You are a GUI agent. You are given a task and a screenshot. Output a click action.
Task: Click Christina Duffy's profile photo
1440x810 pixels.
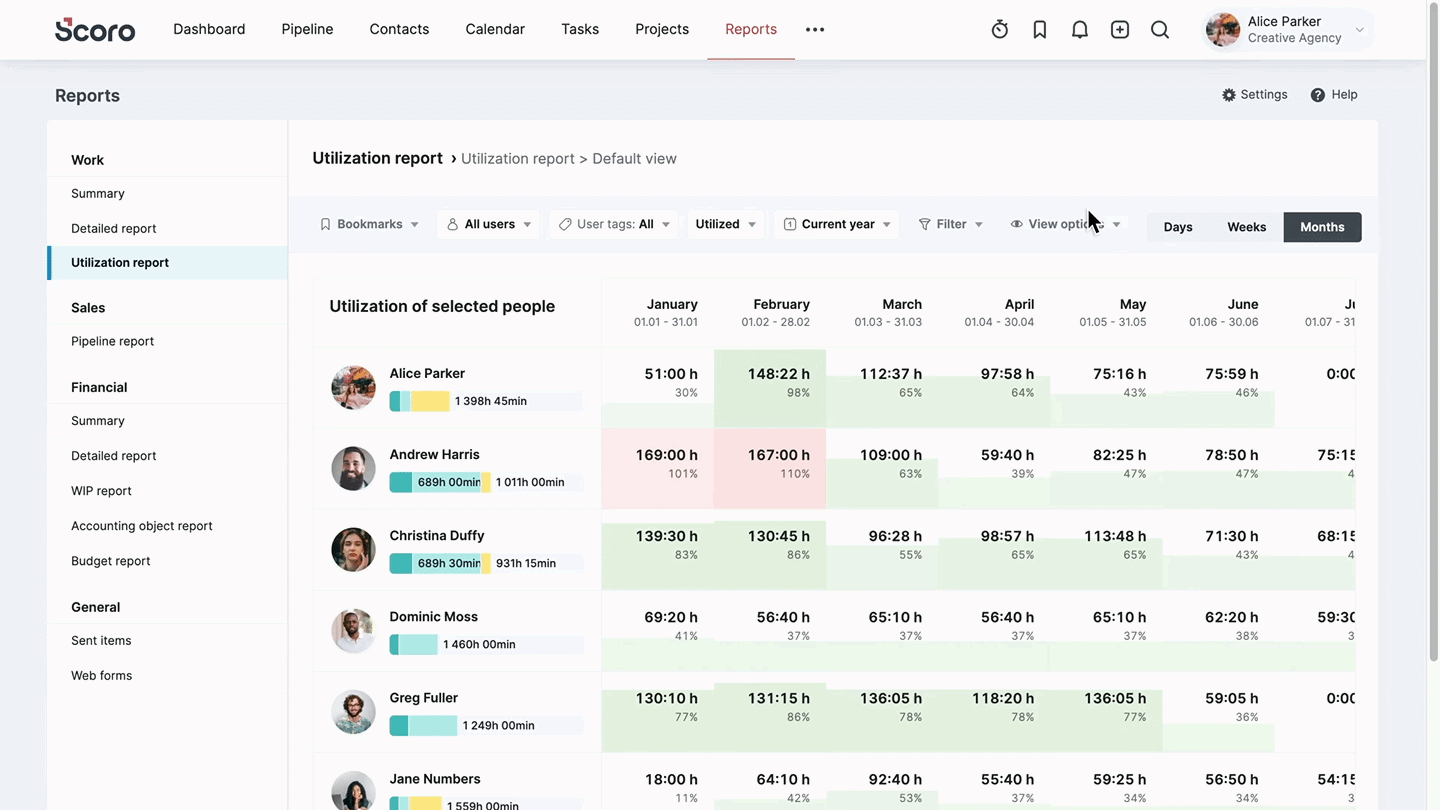point(353,550)
